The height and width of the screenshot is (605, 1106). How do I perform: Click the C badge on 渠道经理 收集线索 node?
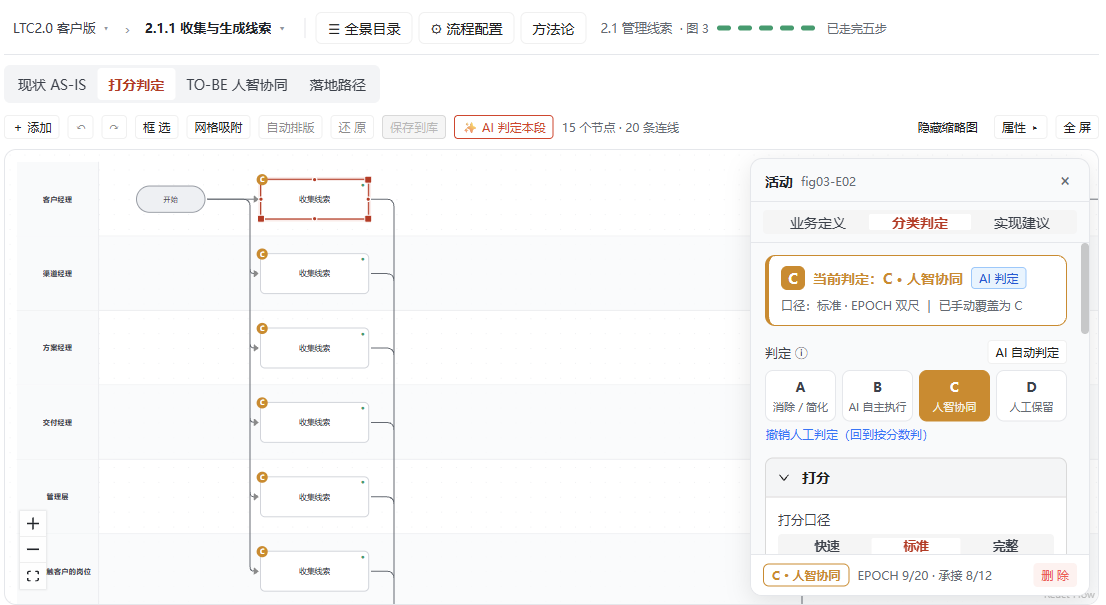coord(262,254)
